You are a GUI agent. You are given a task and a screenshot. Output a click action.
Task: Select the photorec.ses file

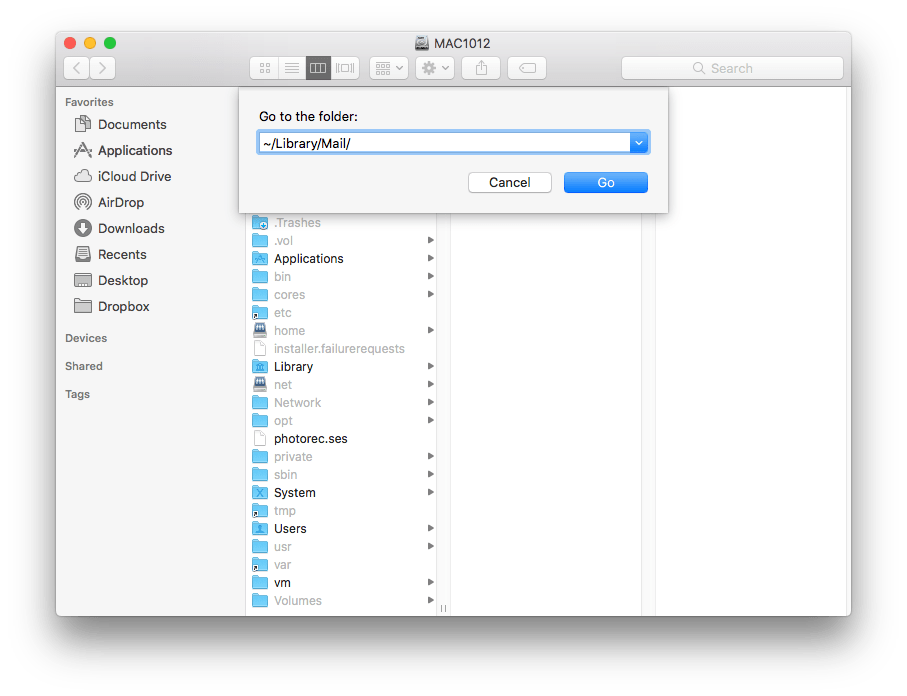pyautogui.click(x=310, y=438)
